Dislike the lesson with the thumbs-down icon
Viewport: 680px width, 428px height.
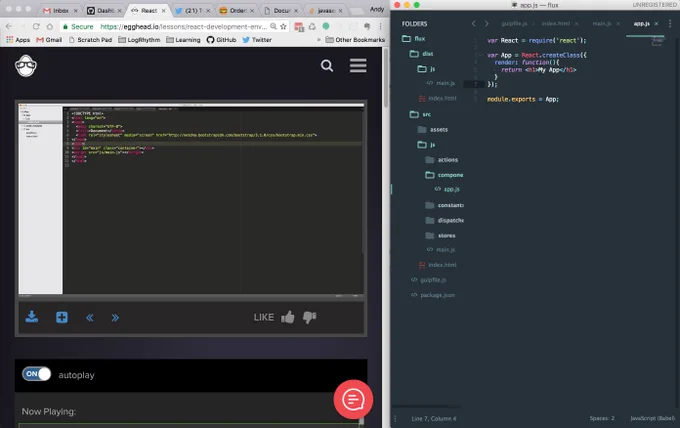pyautogui.click(x=310, y=317)
